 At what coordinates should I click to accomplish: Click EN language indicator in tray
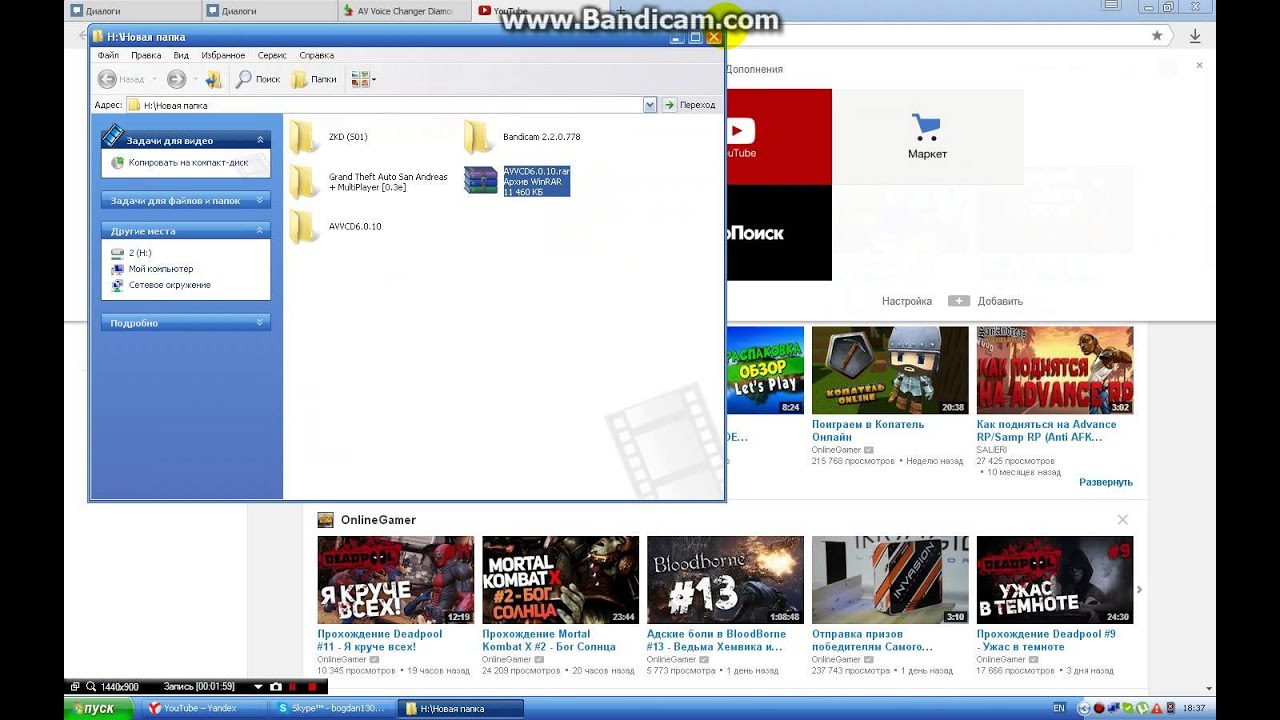(x=1059, y=708)
